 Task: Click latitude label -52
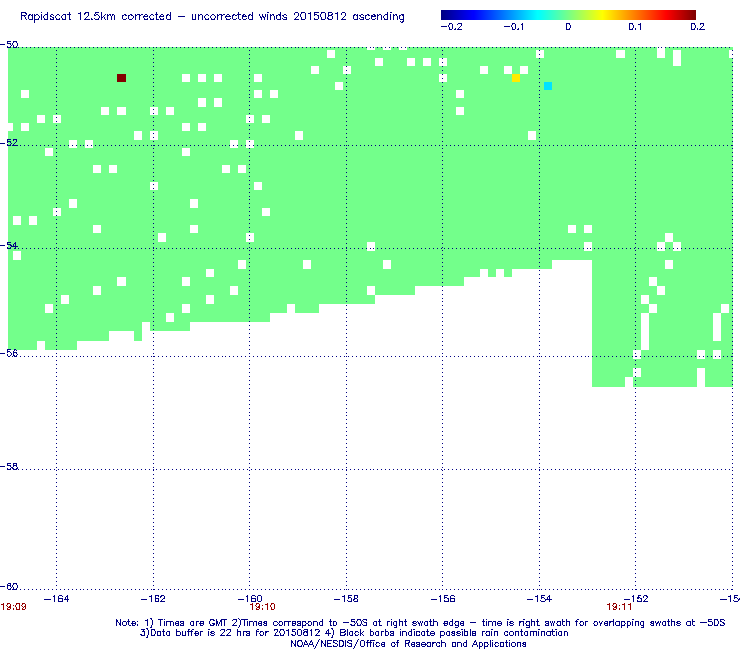click(x=9, y=143)
